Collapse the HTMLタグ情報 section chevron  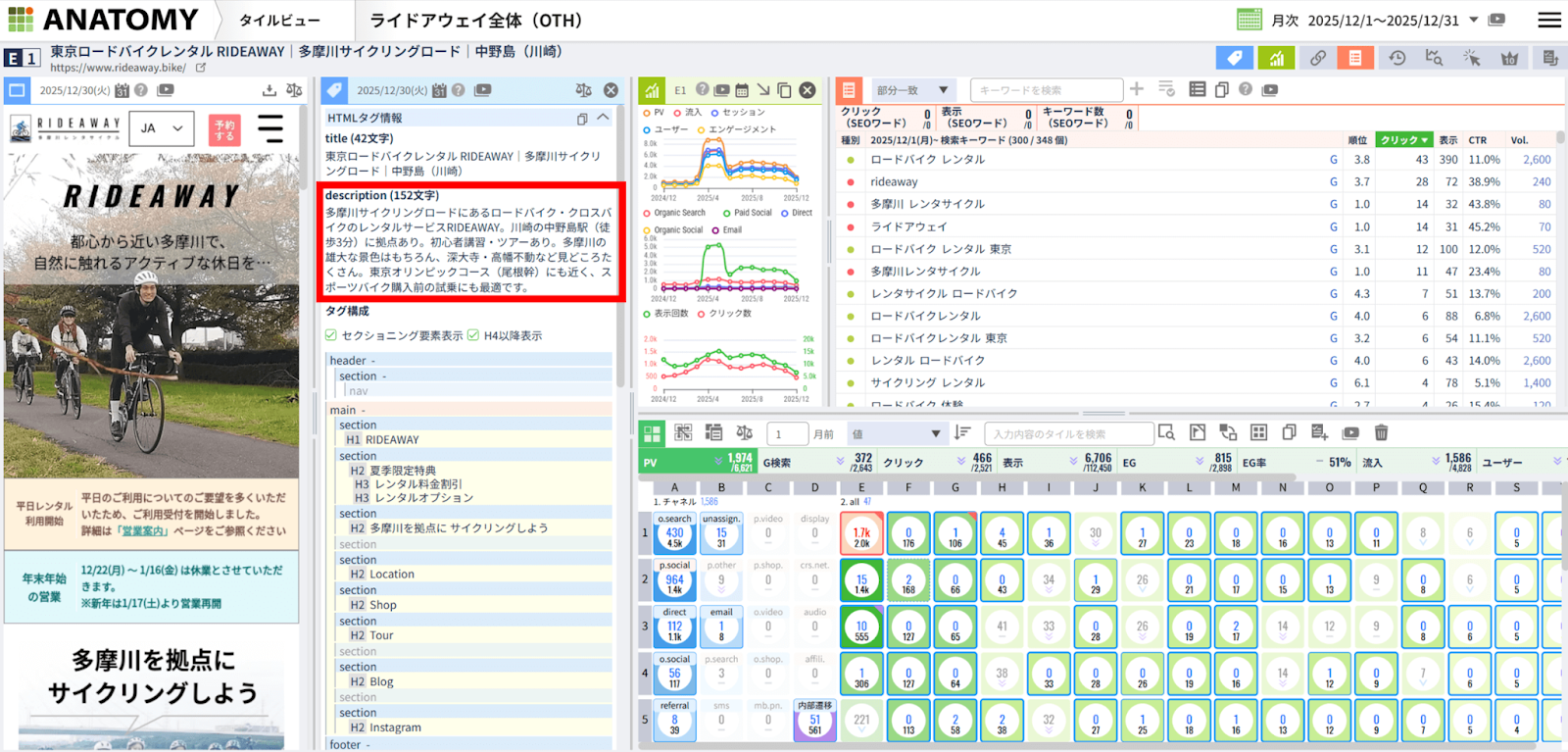pyautogui.click(x=603, y=118)
